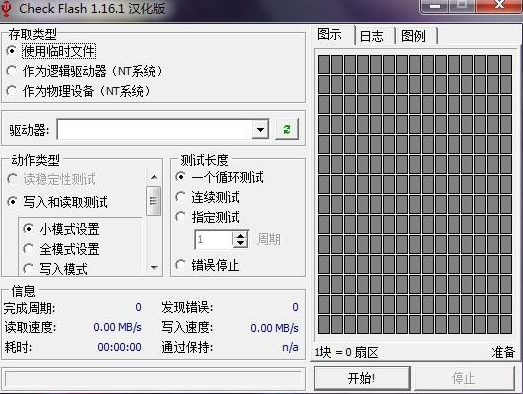
Task: Decrease the 周期 cycle count spinner
Action: coord(240,244)
